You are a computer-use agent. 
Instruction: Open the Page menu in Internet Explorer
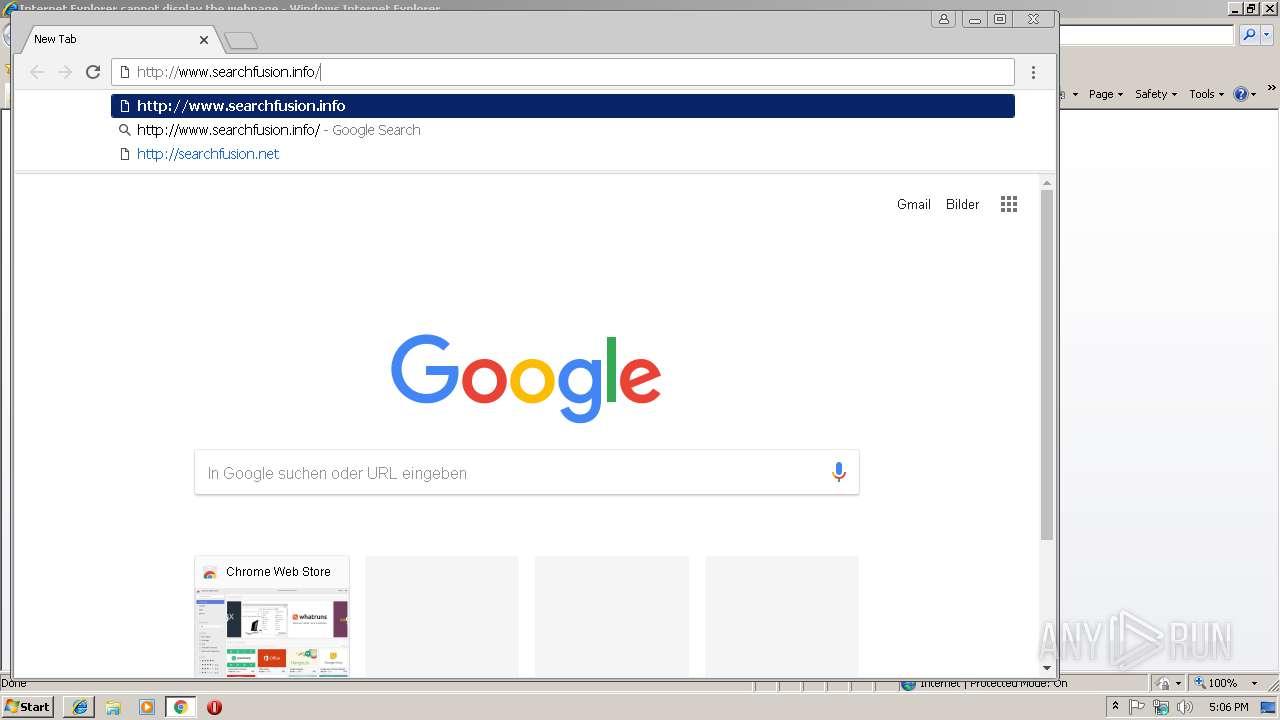pos(1105,94)
